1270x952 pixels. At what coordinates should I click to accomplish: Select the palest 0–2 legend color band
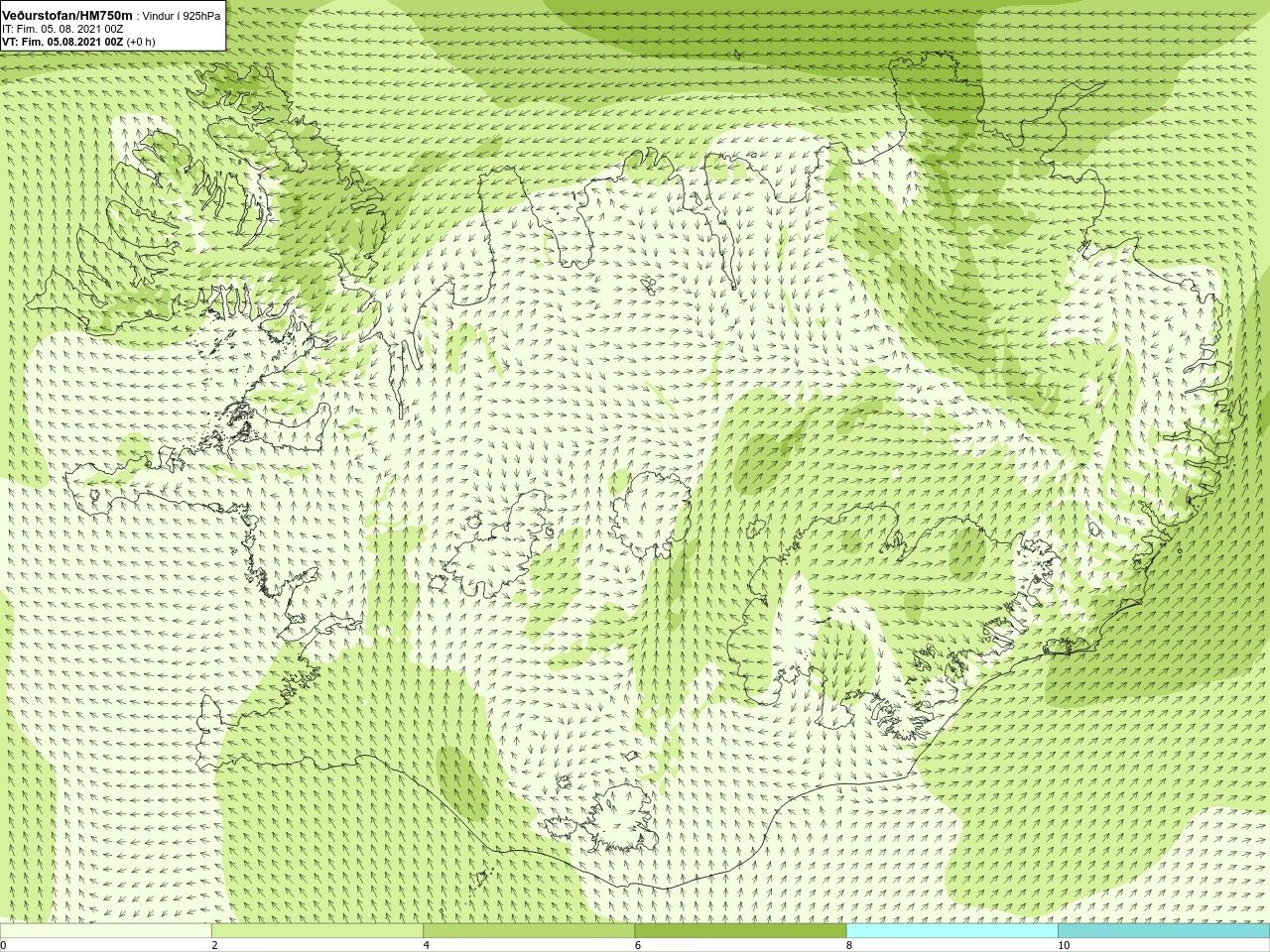coord(105,931)
